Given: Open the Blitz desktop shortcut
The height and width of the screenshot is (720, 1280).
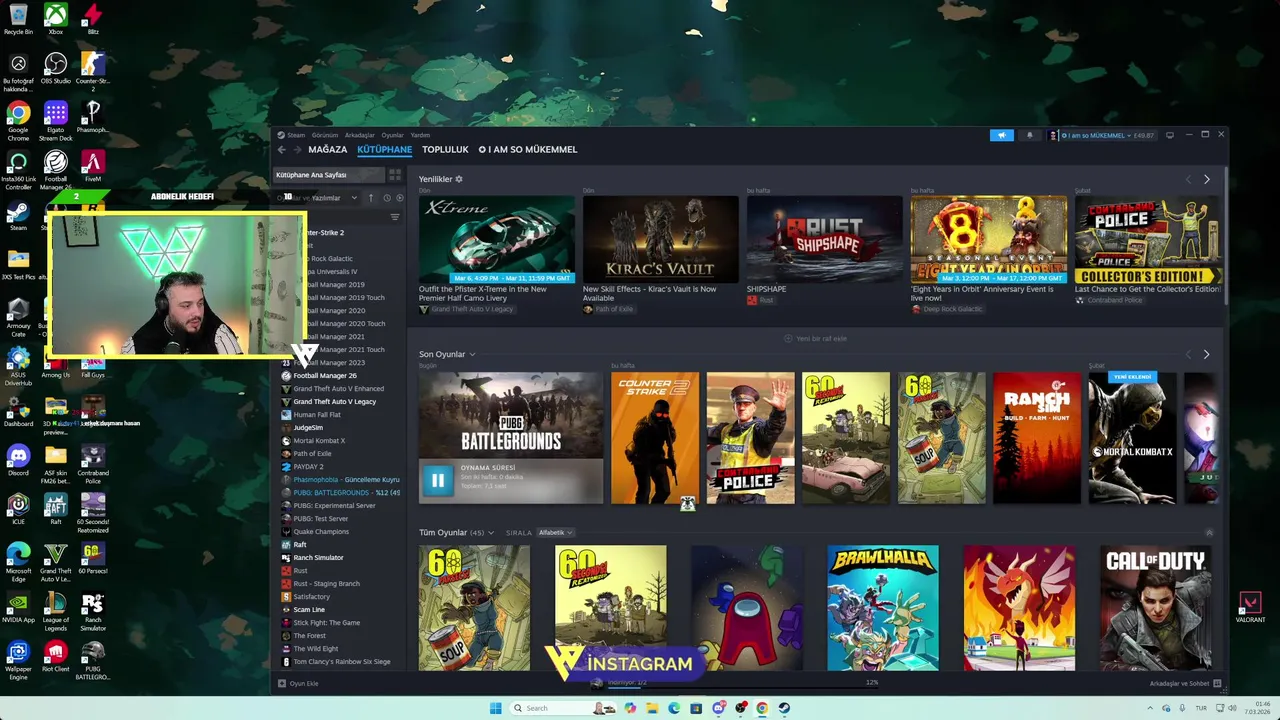Looking at the screenshot, I should (93, 19).
